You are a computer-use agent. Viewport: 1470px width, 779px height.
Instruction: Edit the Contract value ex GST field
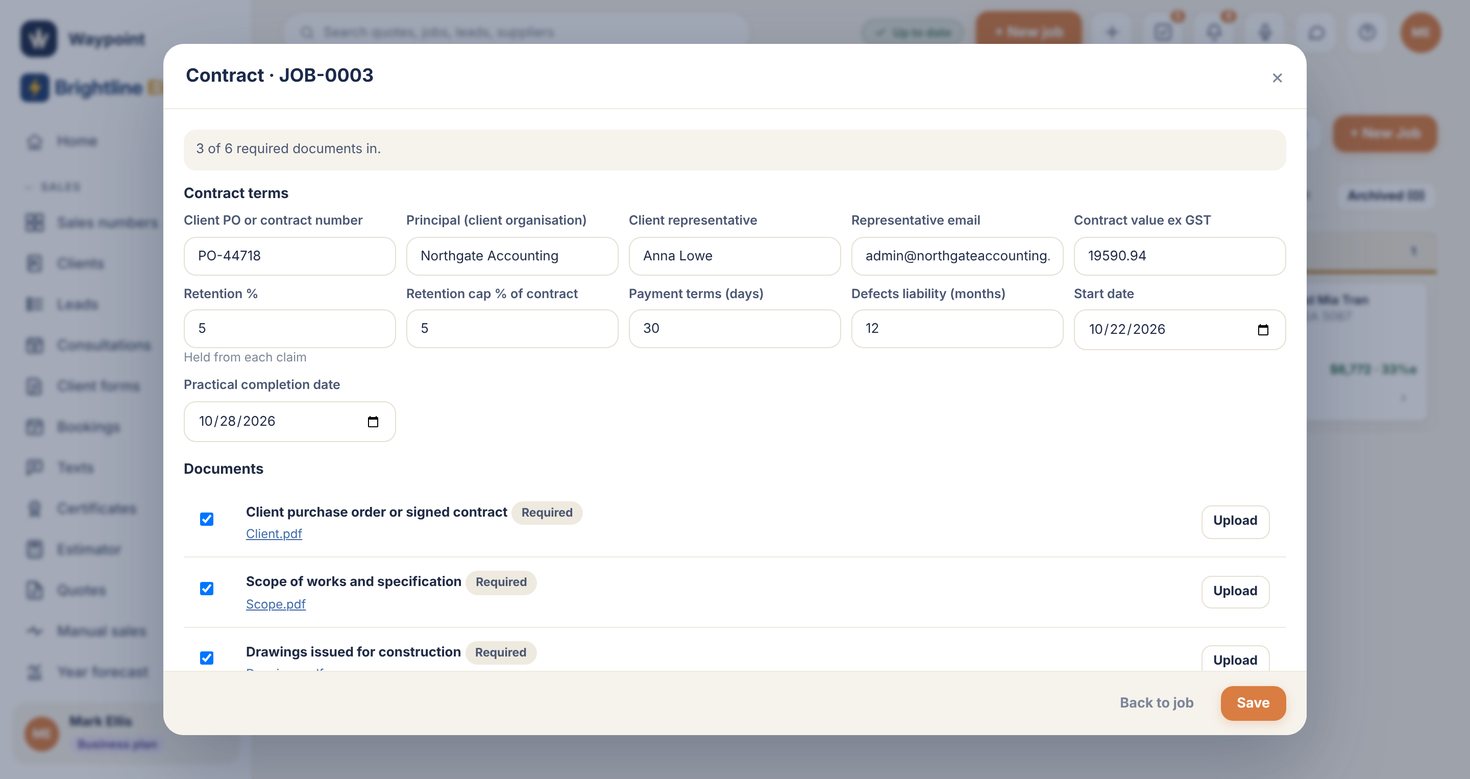(x=1180, y=256)
